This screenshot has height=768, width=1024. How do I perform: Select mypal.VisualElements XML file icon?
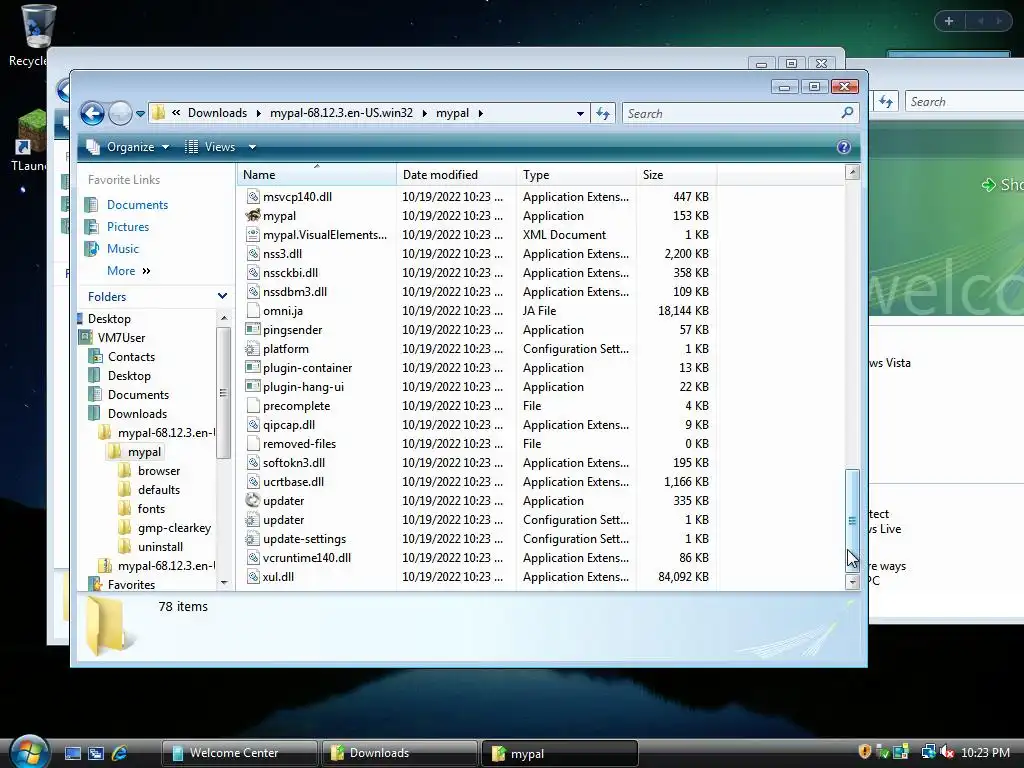click(x=253, y=234)
